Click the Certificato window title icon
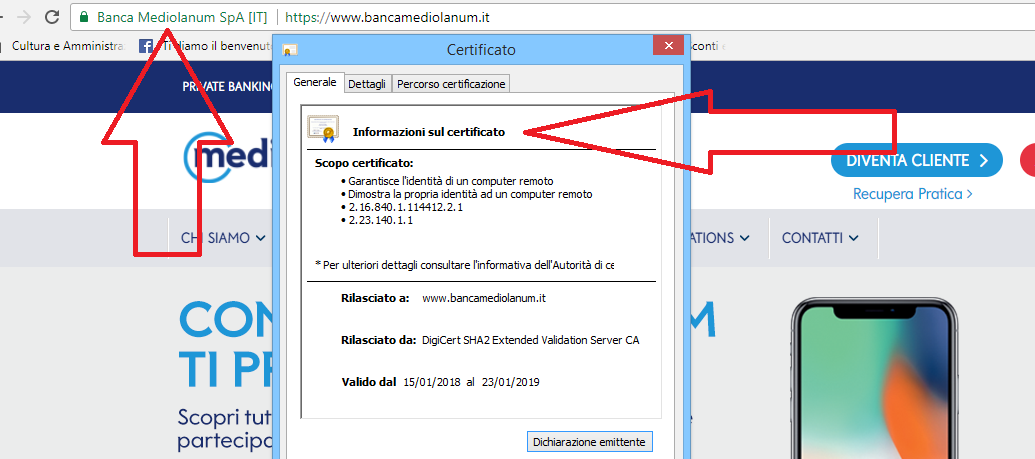The width and height of the screenshot is (1035, 459). pos(290,50)
